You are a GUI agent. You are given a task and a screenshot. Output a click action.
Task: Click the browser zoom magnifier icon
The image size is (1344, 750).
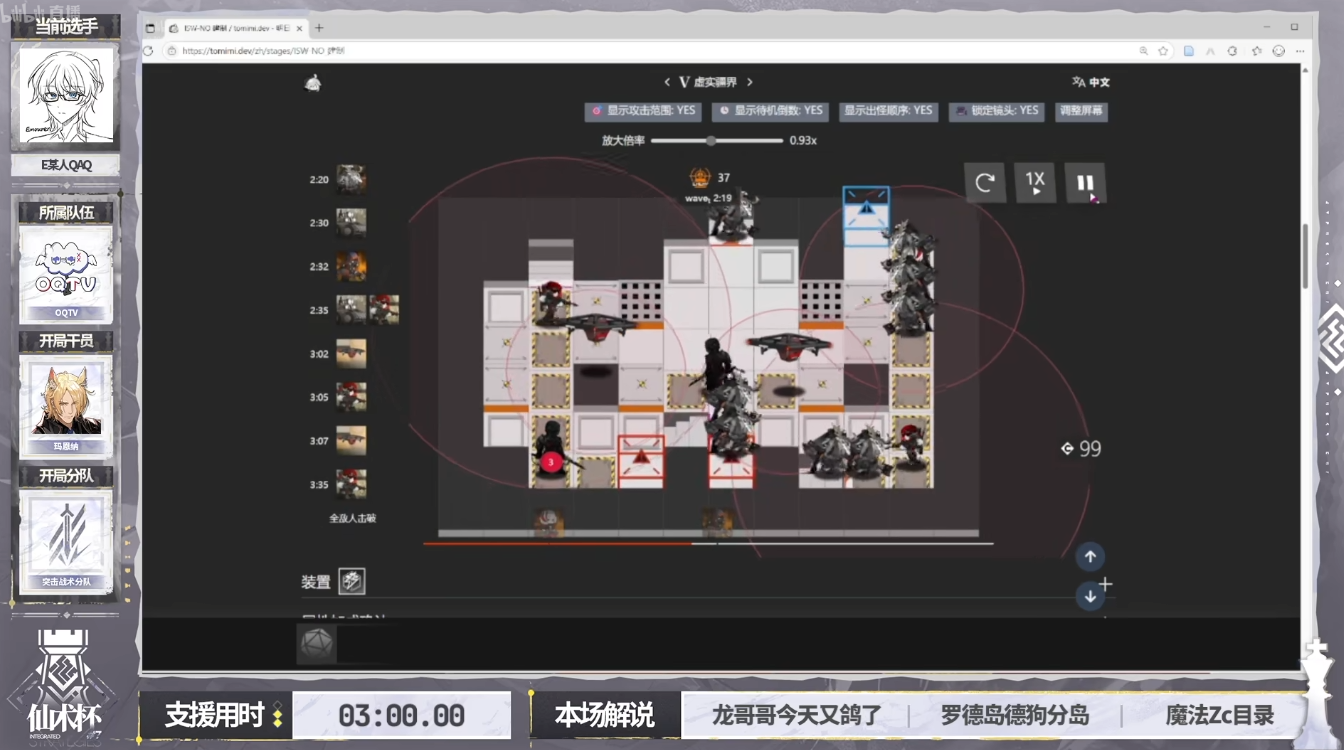click(1143, 51)
